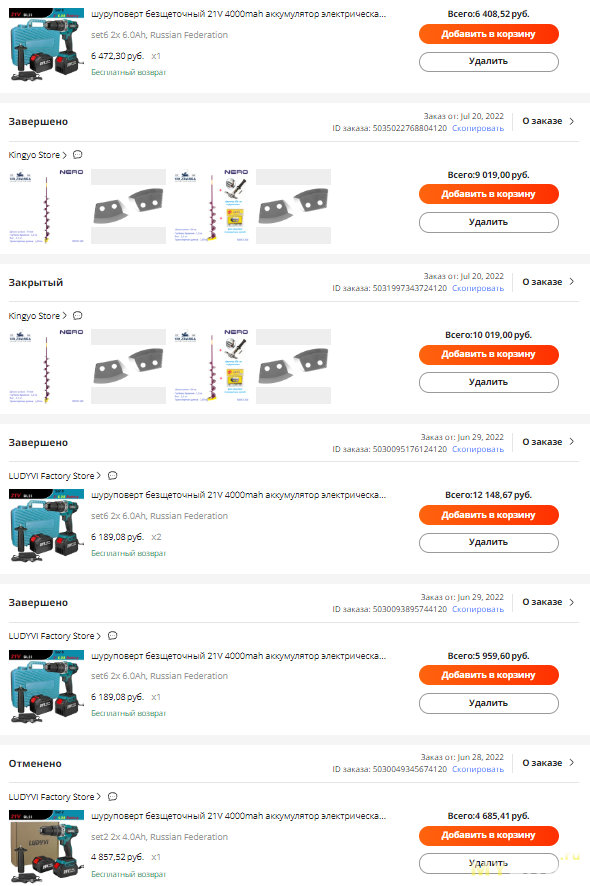Expand 'О заказе' for order 5030095176124120
This screenshot has height=886, width=590.
pos(548,442)
